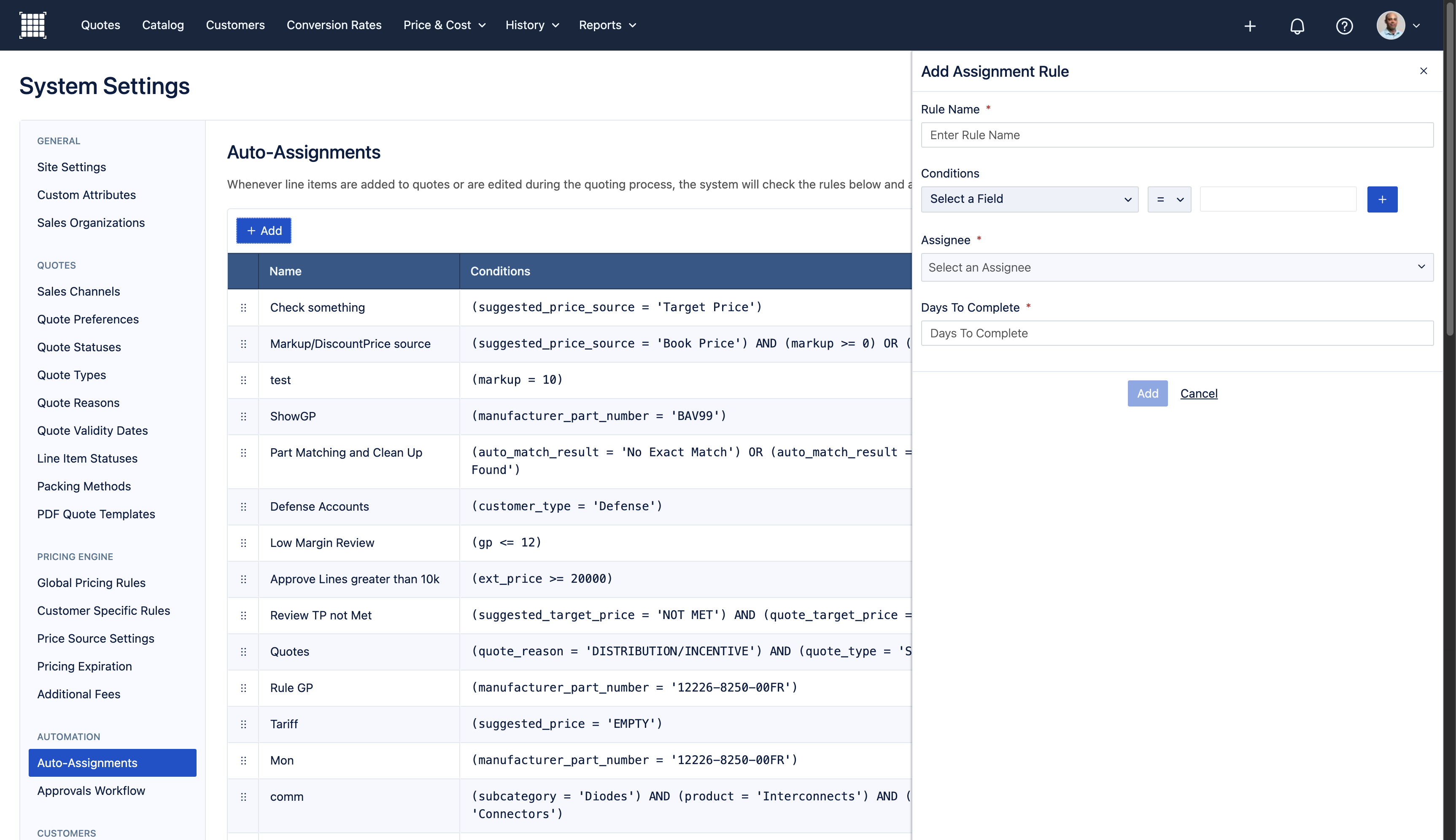The image size is (1456, 840).
Task: Click drag handle for Check something row
Action: click(243, 307)
